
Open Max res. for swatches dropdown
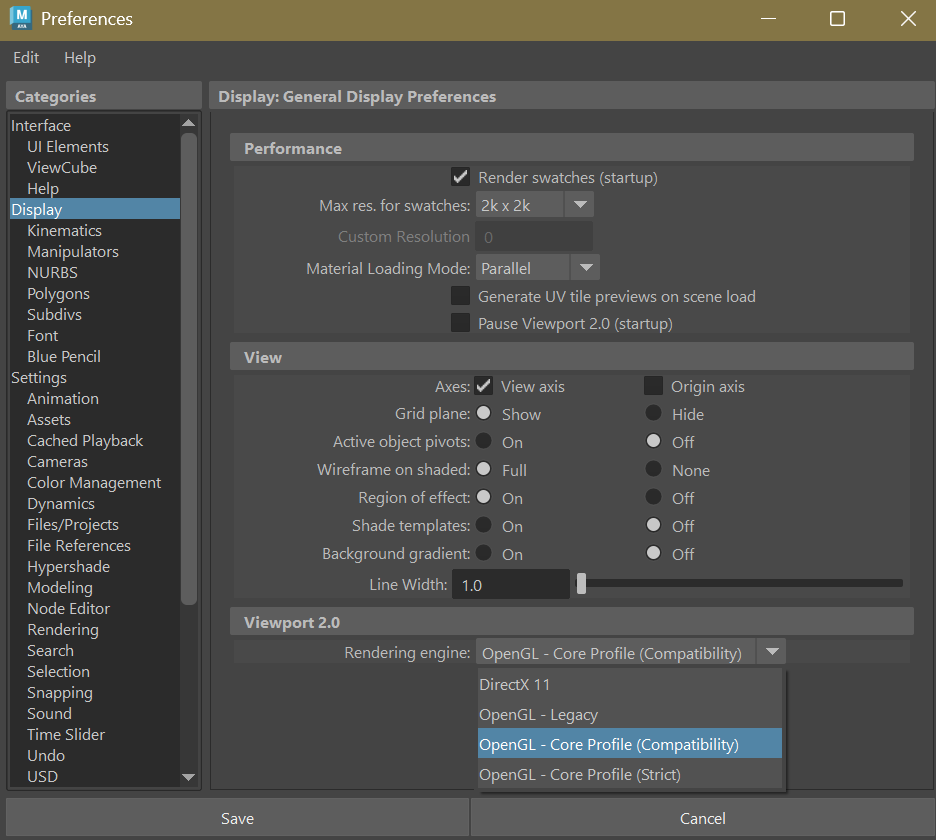coord(534,205)
